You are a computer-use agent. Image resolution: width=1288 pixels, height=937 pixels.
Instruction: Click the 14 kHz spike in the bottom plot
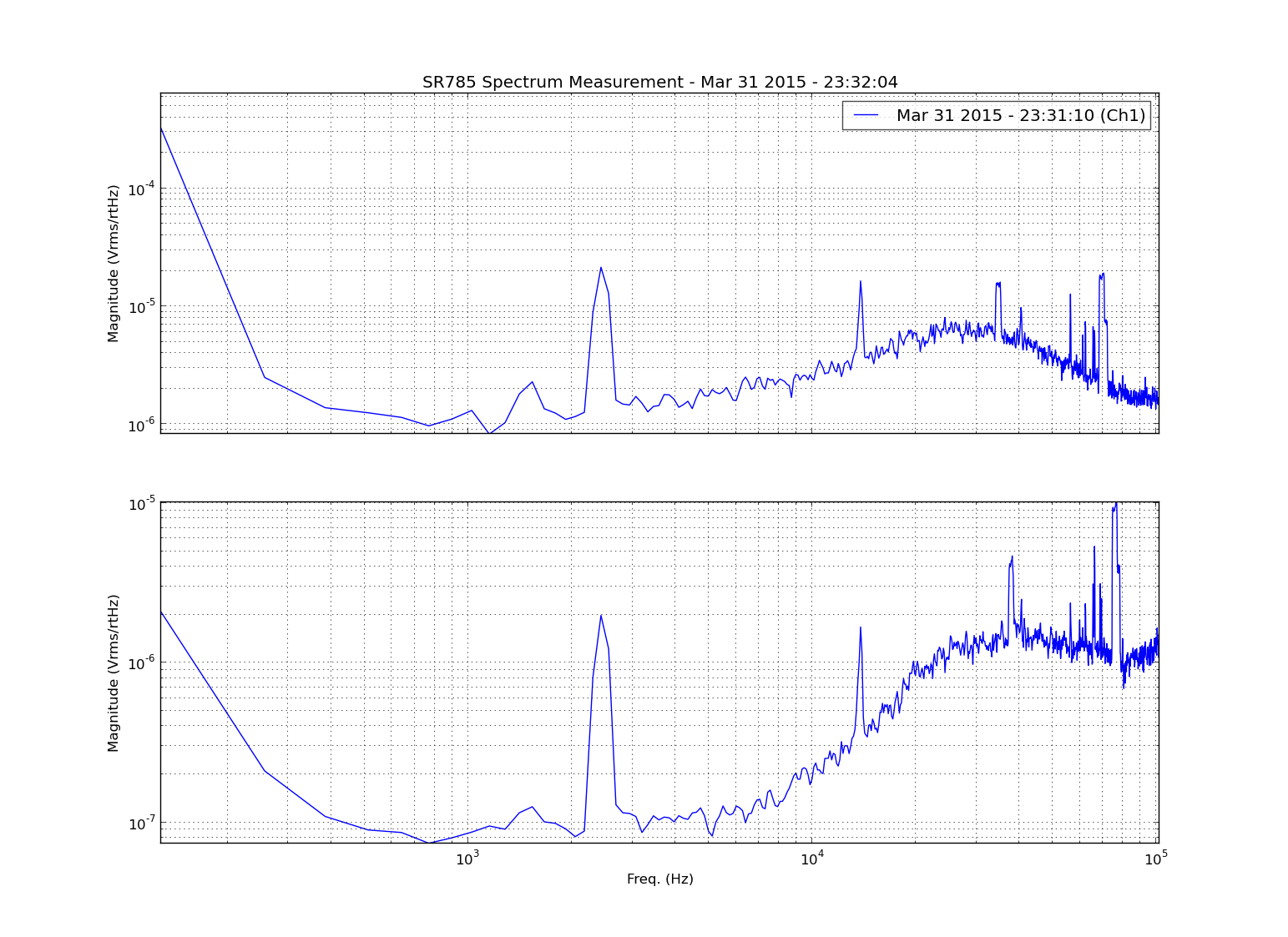(860, 628)
